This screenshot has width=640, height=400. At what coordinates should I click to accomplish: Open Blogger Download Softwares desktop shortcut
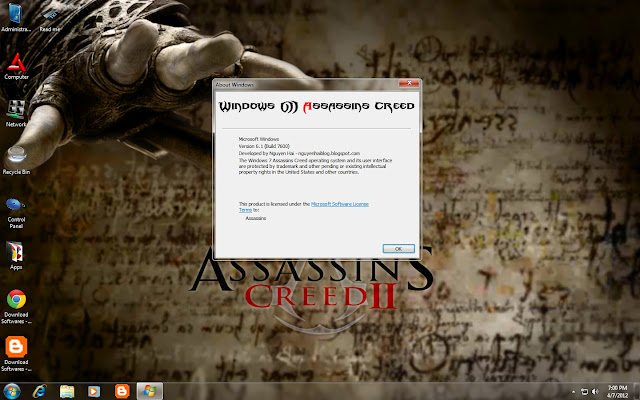[16, 353]
